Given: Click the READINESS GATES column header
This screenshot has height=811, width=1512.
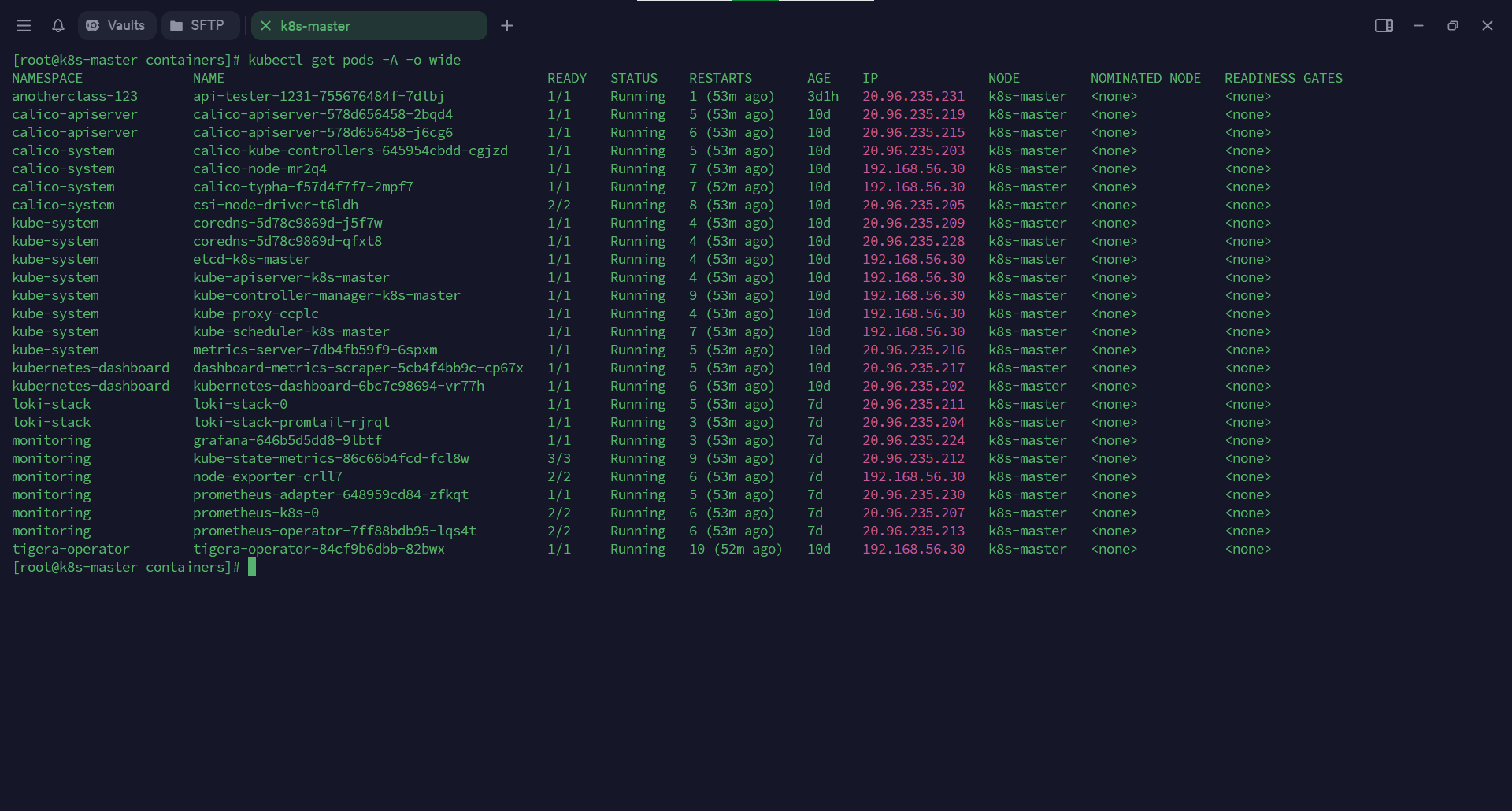Looking at the screenshot, I should coord(1284,78).
